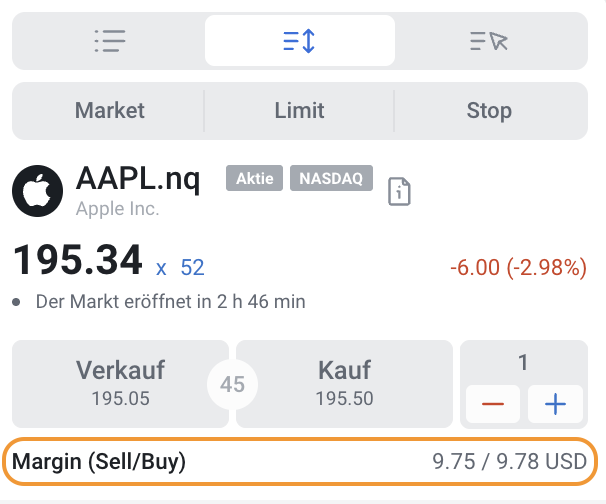Click the Apple logo icon
Viewport: 606px width, 504px height.
37,191
